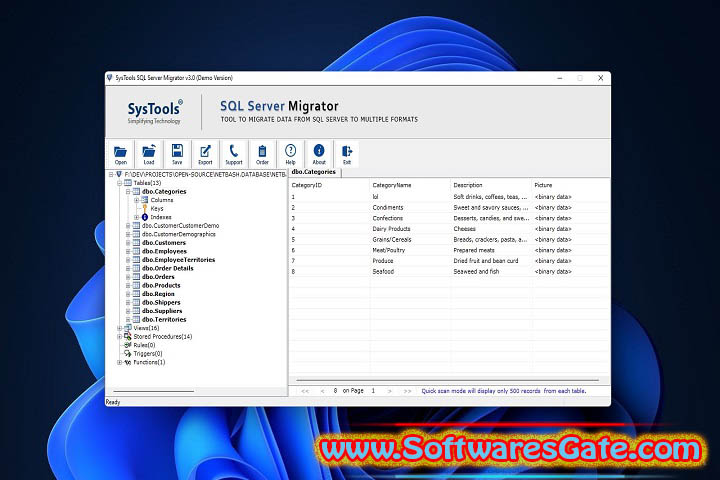
Task: Select dbo.Region in tree
Action: 158,294
